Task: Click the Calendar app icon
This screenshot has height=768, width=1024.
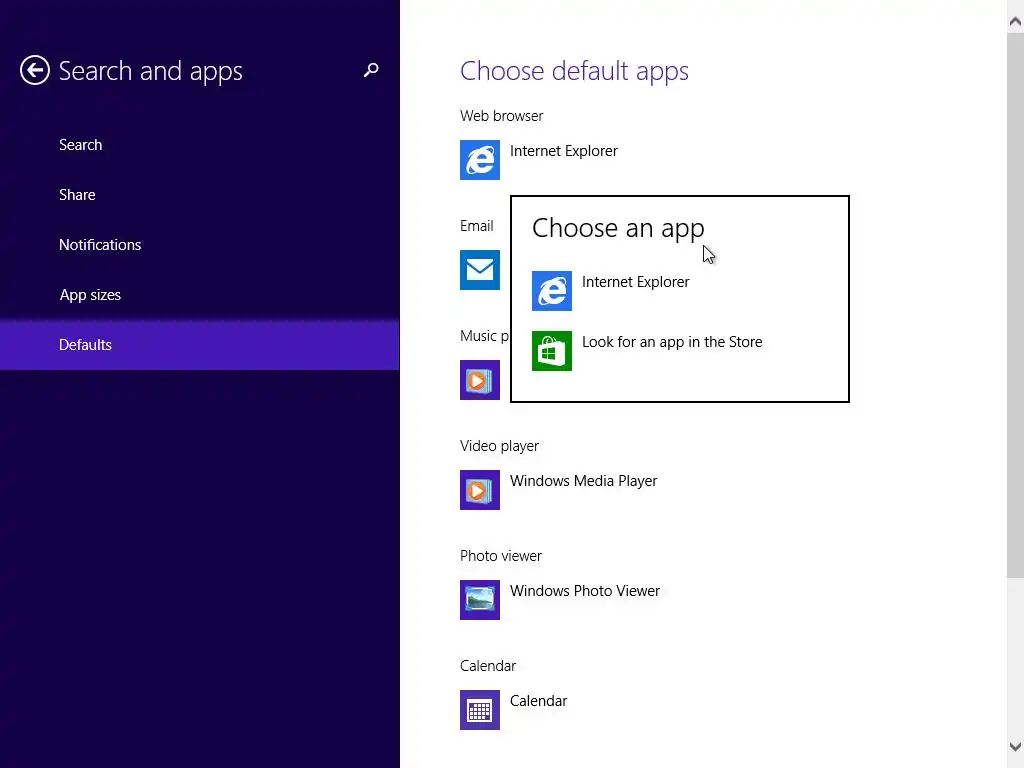Action: (x=479, y=710)
